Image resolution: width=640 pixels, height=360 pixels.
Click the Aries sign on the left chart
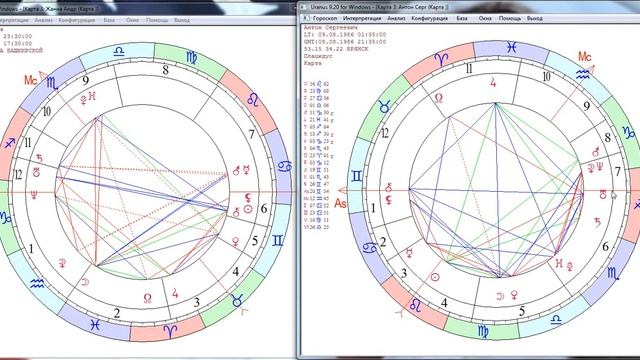[170, 331]
